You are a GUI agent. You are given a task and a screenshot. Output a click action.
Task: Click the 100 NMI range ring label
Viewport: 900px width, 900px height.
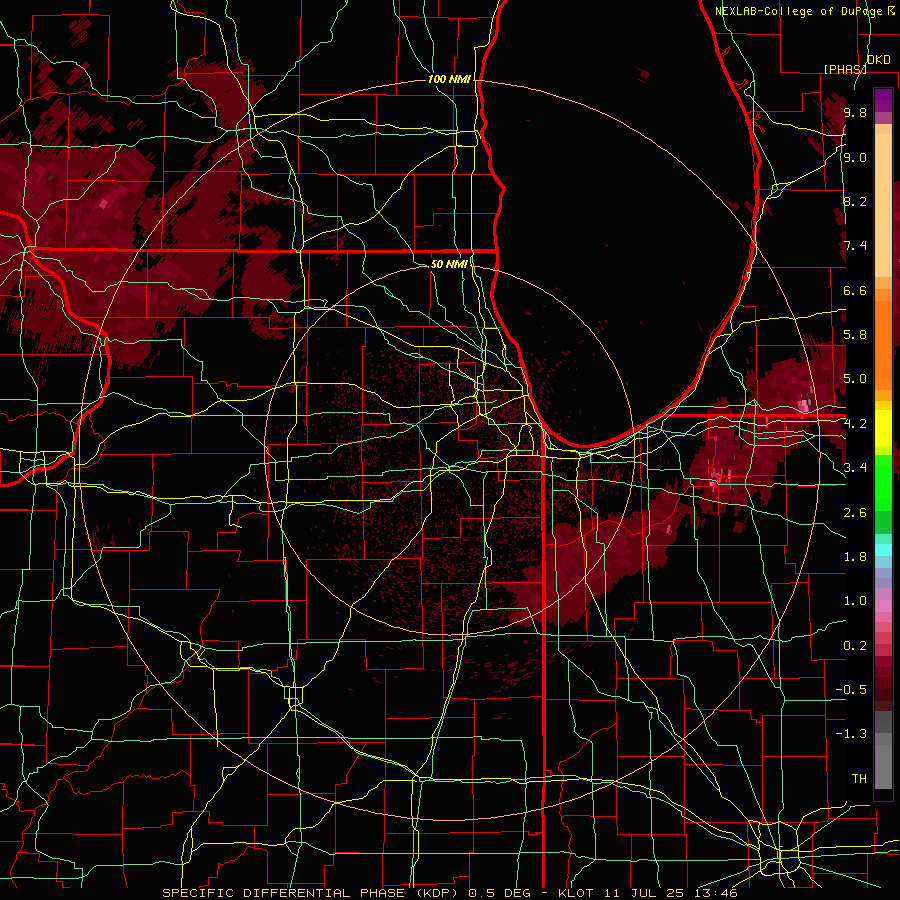tap(449, 79)
